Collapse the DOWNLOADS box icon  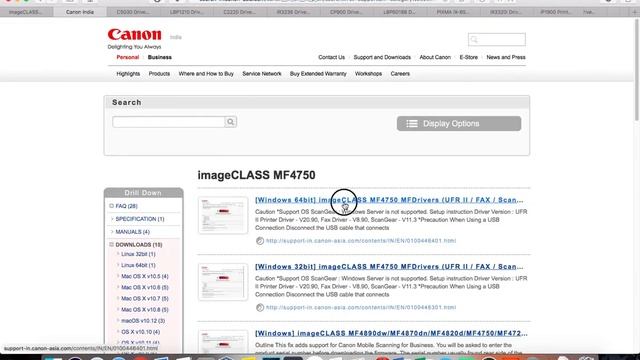(111, 244)
